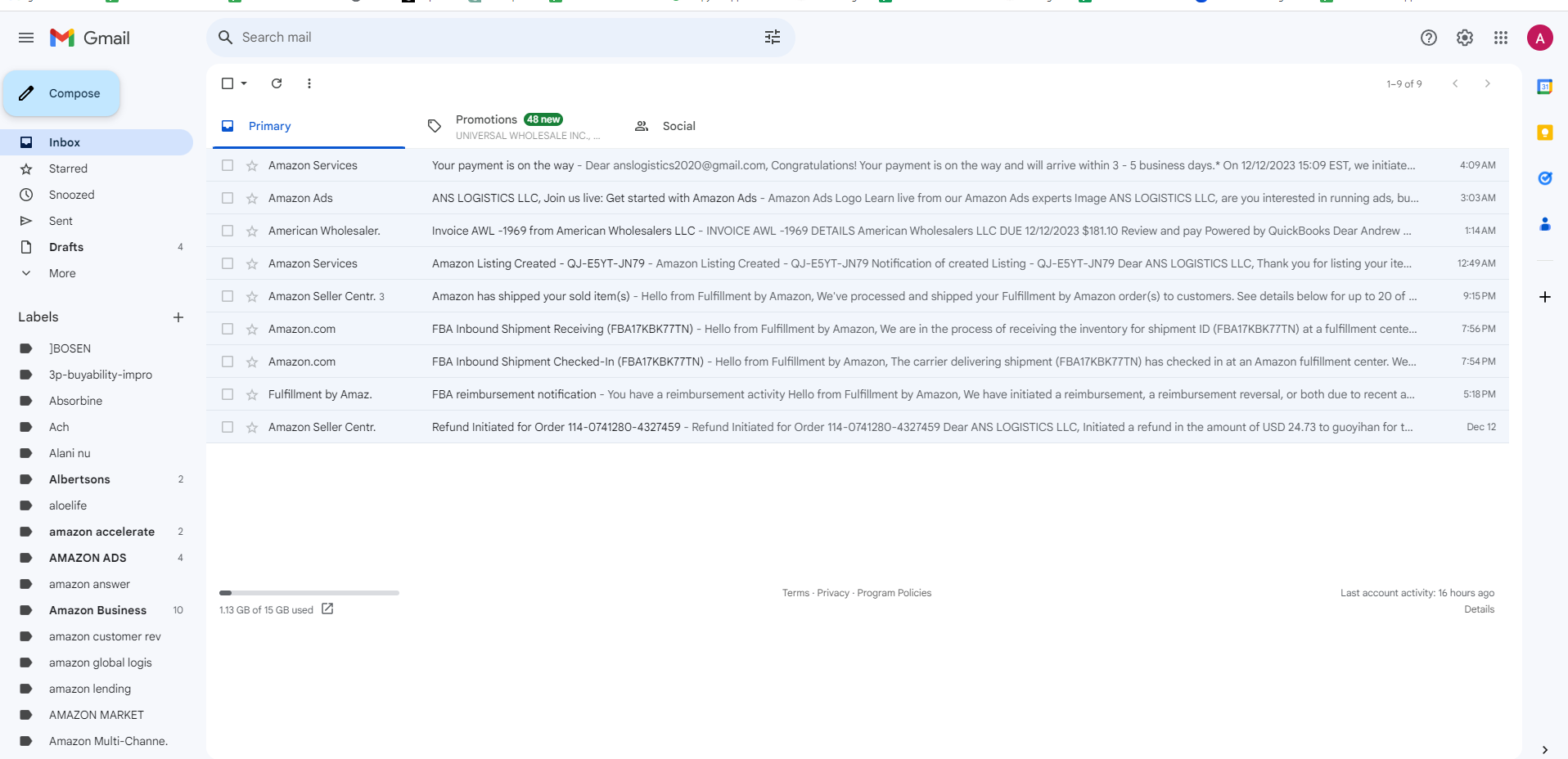Open the Starred folder

coord(97,168)
